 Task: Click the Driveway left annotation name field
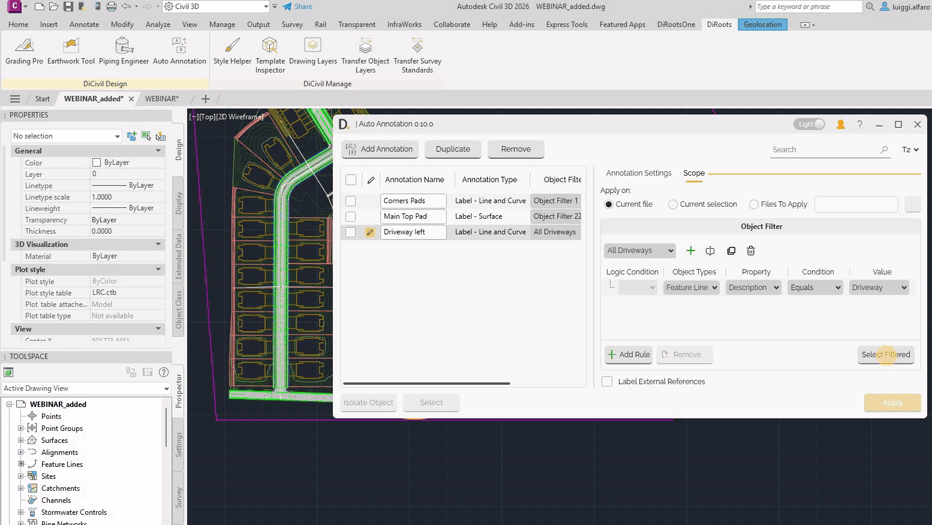[413, 232]
